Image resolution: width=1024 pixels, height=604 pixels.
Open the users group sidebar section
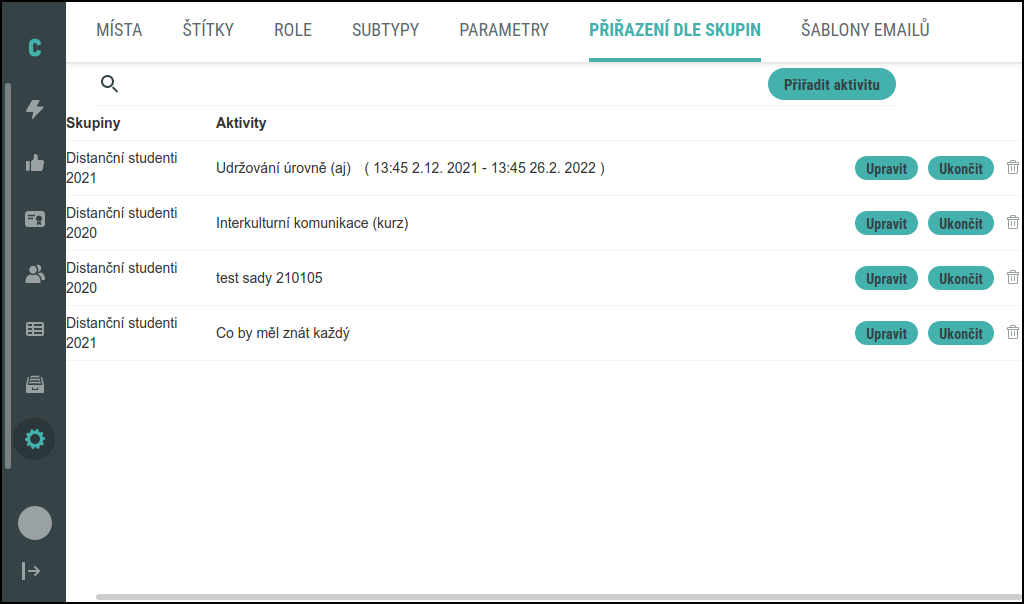[x=35, y=274]
